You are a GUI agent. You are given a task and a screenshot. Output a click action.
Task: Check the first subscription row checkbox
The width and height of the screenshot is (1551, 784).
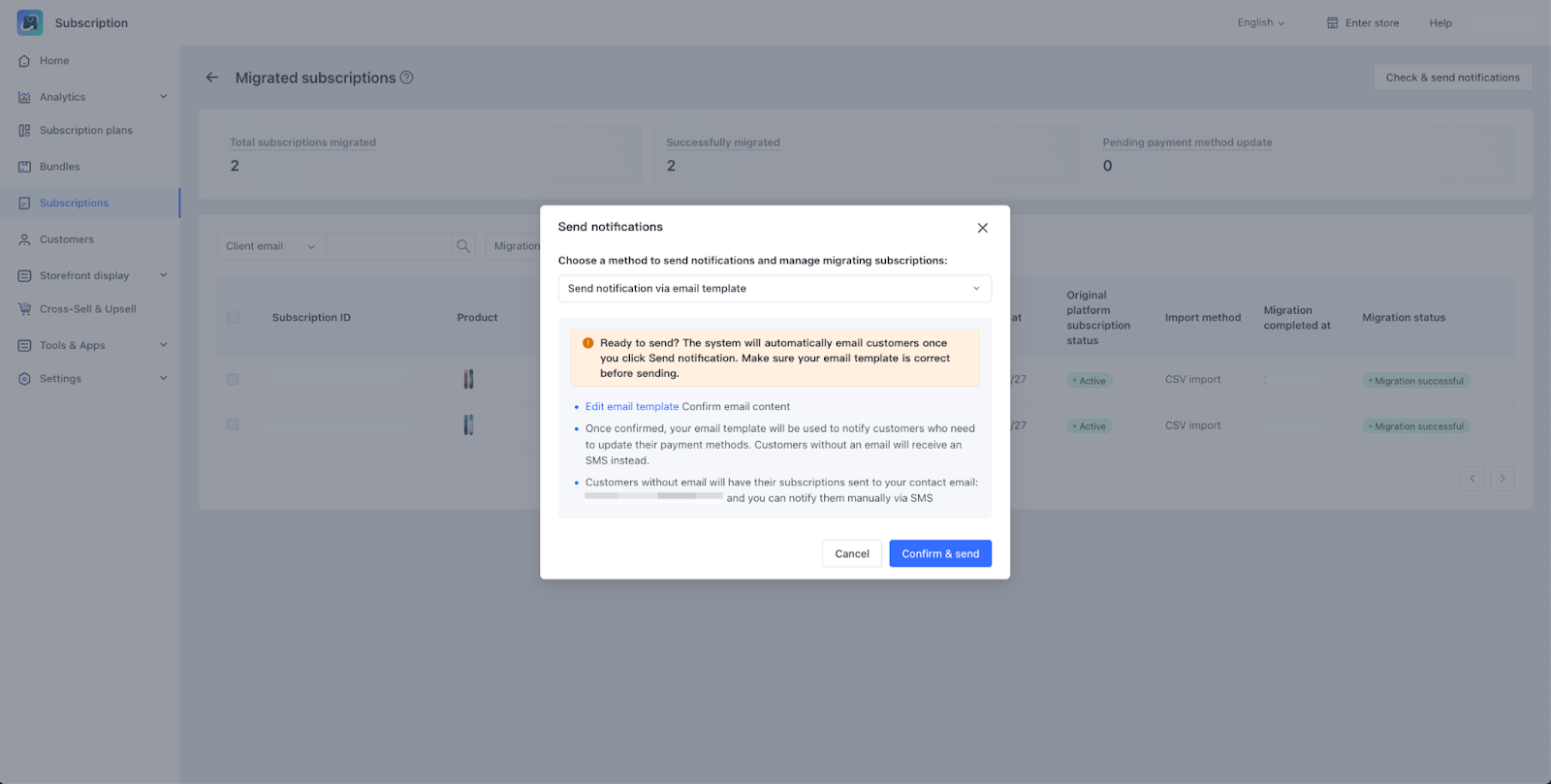pos(233,380)
